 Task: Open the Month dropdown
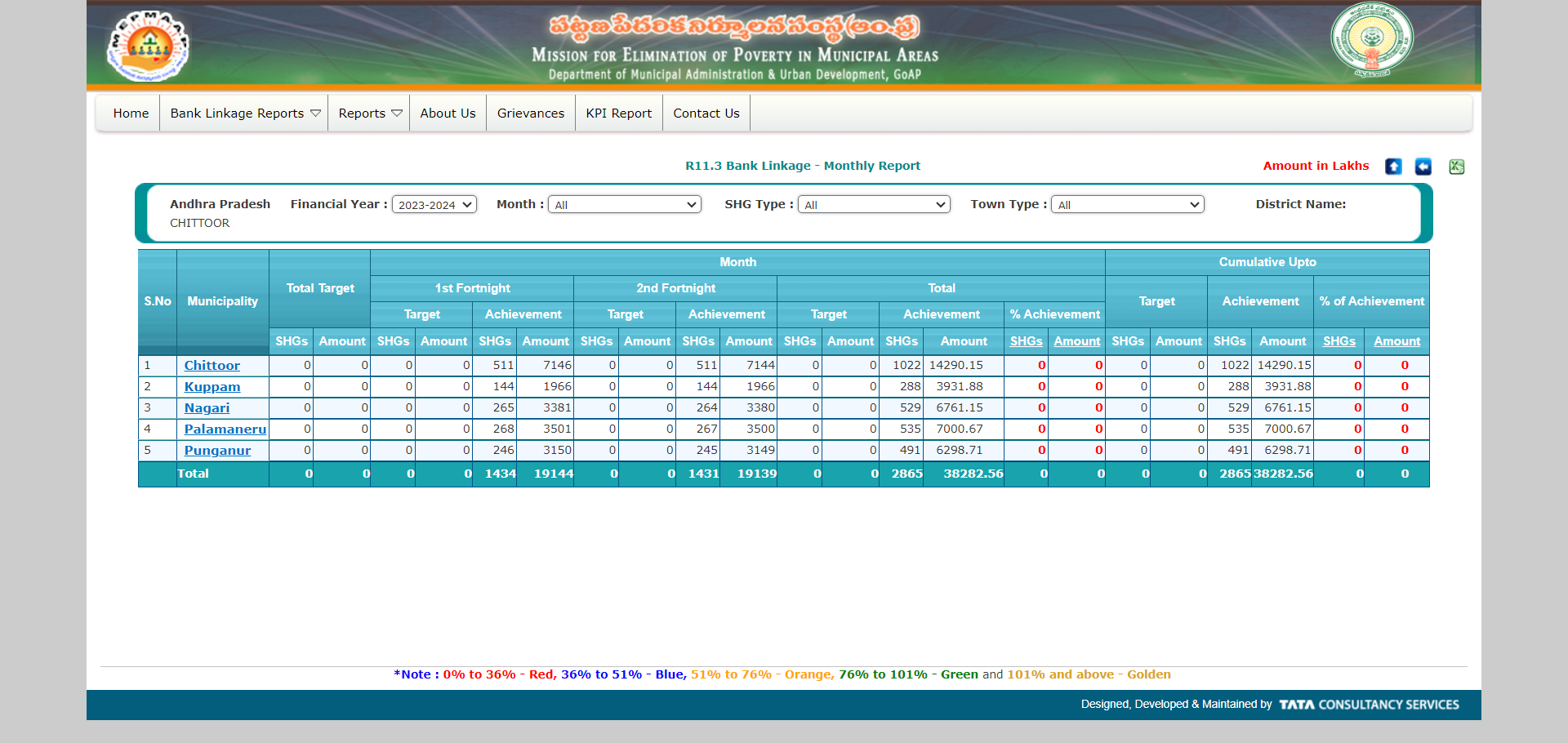pos(624,204)
